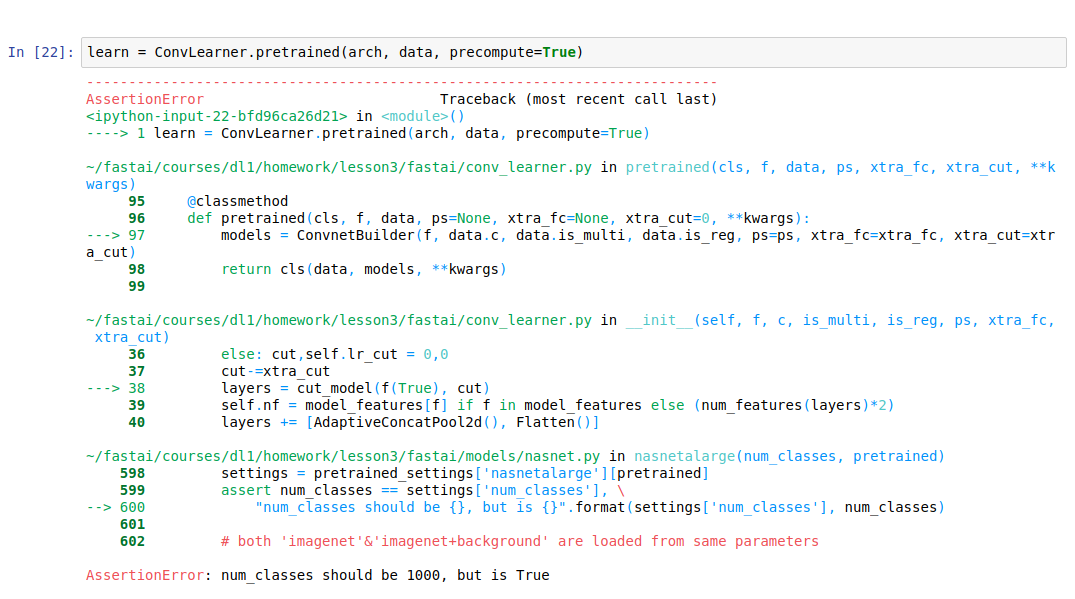Click the 'return cls(data, models, **kwargs)' line
The width and height of the screenshot is (1075, 599).
click(364, 269)
